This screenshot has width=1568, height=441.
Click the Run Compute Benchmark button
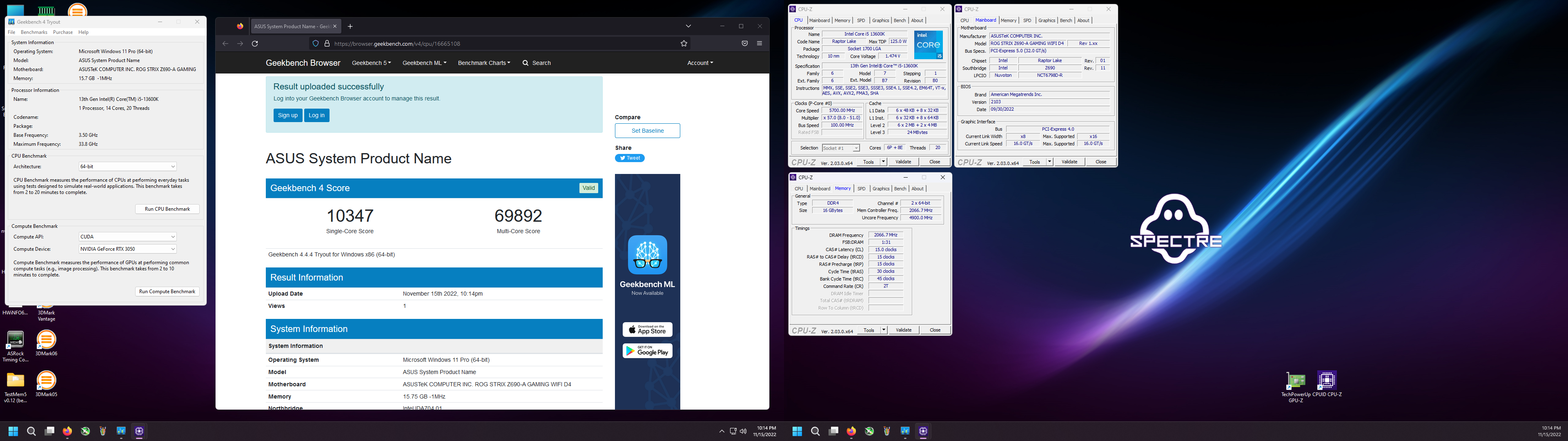[167, 291]
